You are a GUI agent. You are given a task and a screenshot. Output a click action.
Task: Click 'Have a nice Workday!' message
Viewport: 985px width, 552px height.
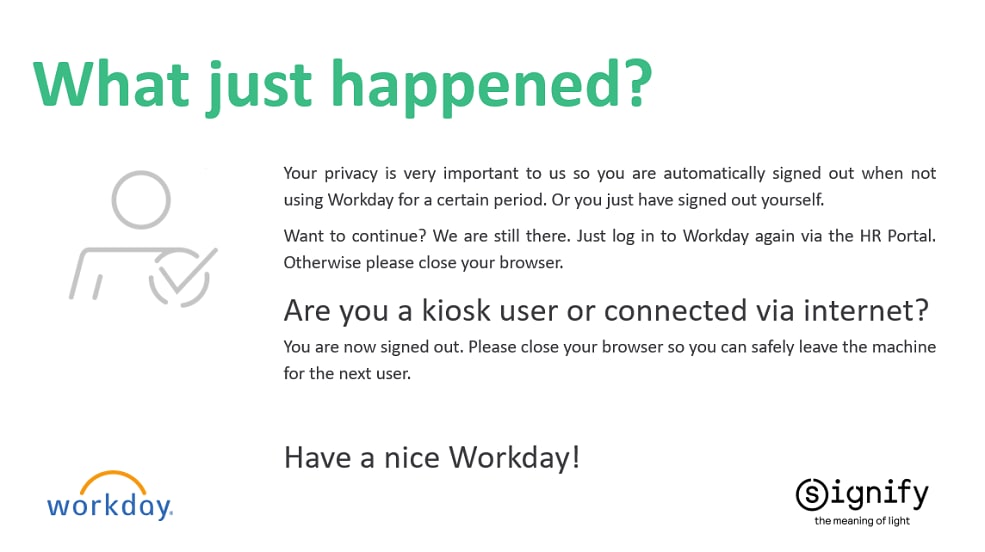click(432, 458)
